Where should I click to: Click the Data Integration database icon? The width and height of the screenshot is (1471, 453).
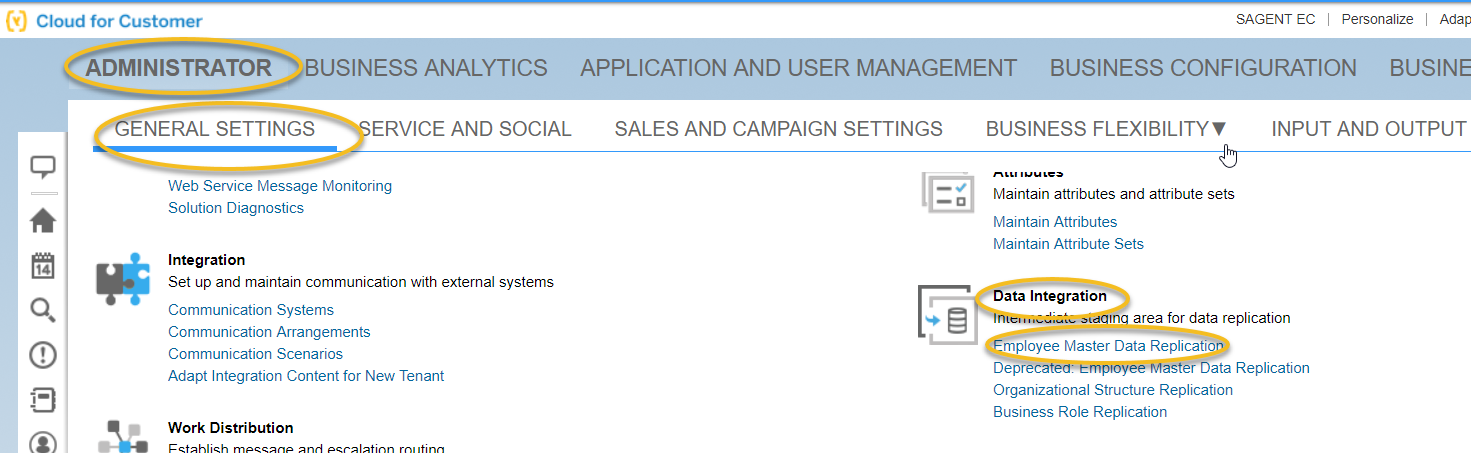(947, 315)
